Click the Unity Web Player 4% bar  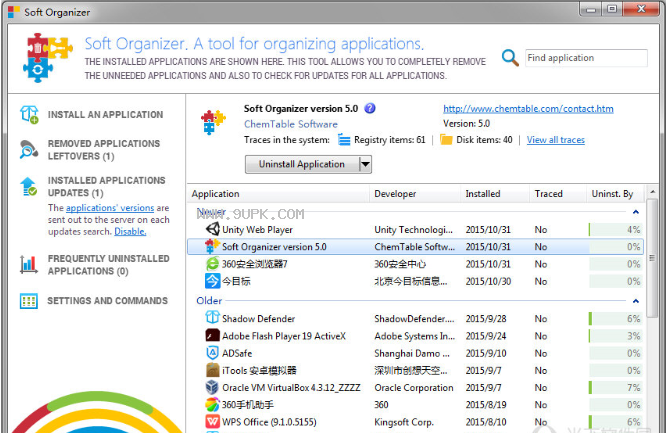click(x=615, y=229)
